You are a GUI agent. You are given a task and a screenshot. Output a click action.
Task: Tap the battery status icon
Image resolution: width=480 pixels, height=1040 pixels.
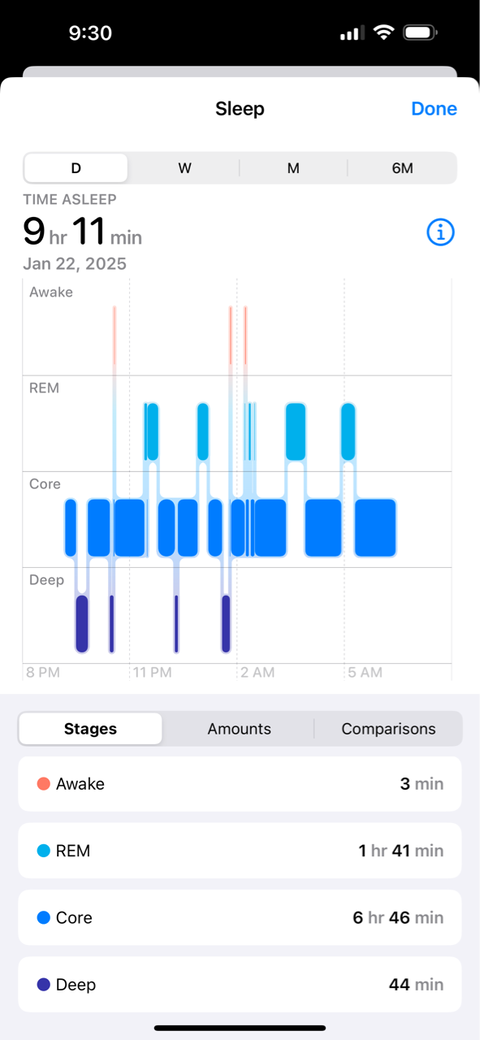click(419, 32)
